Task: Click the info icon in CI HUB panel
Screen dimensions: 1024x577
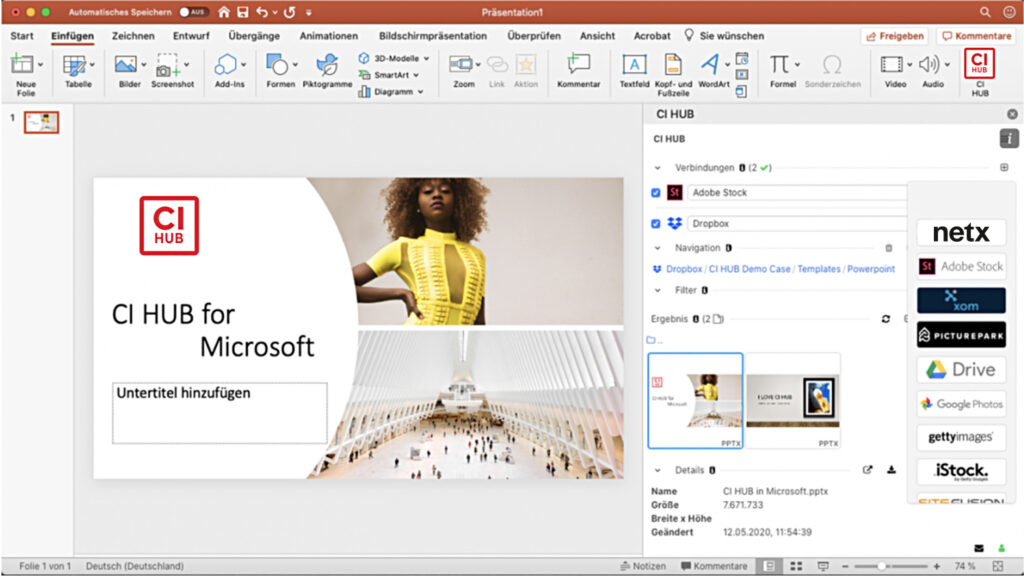Action: (x=1009, y=138)
